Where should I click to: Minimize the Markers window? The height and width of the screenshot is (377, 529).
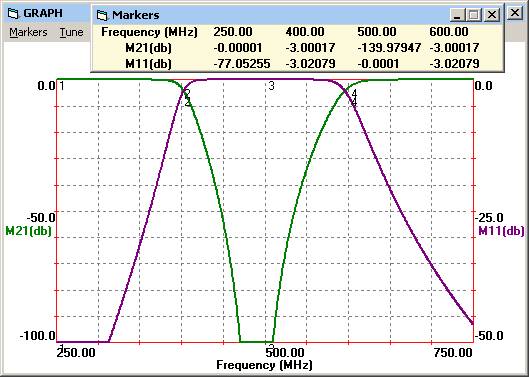[457, 15]
